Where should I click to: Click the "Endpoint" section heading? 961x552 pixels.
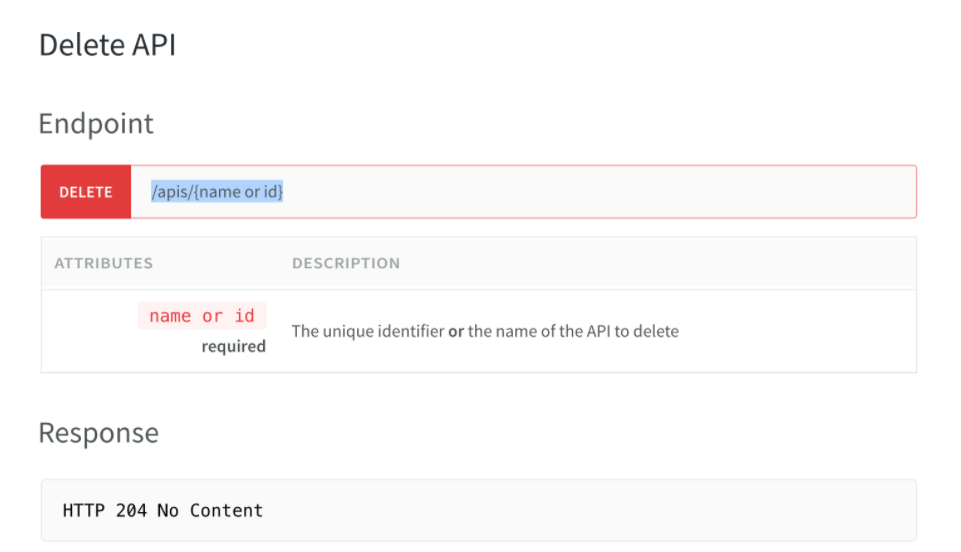[x=96, y=124]
